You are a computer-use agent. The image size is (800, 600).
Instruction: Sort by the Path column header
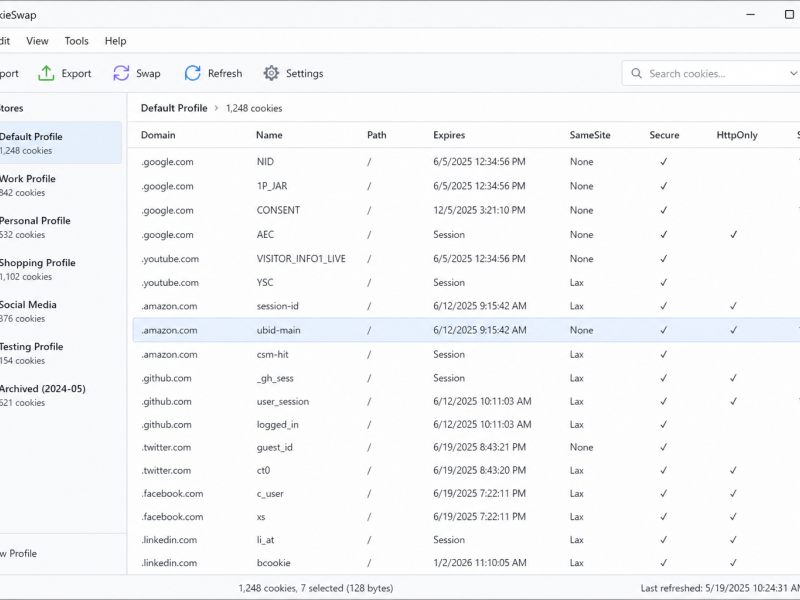tap(377, 135)
